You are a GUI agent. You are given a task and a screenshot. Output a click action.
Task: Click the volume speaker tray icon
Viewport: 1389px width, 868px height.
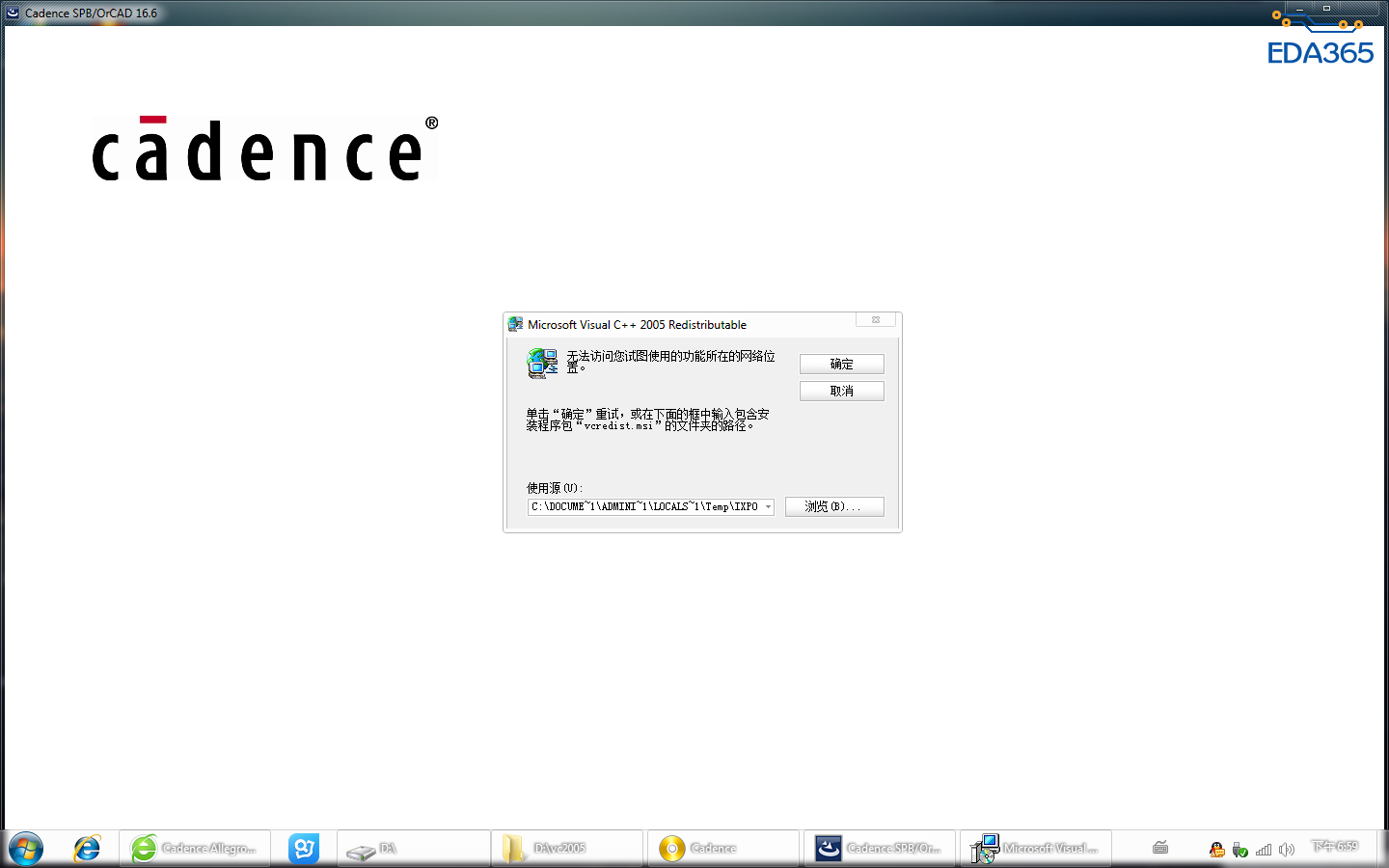click(x=1286, y=850)
